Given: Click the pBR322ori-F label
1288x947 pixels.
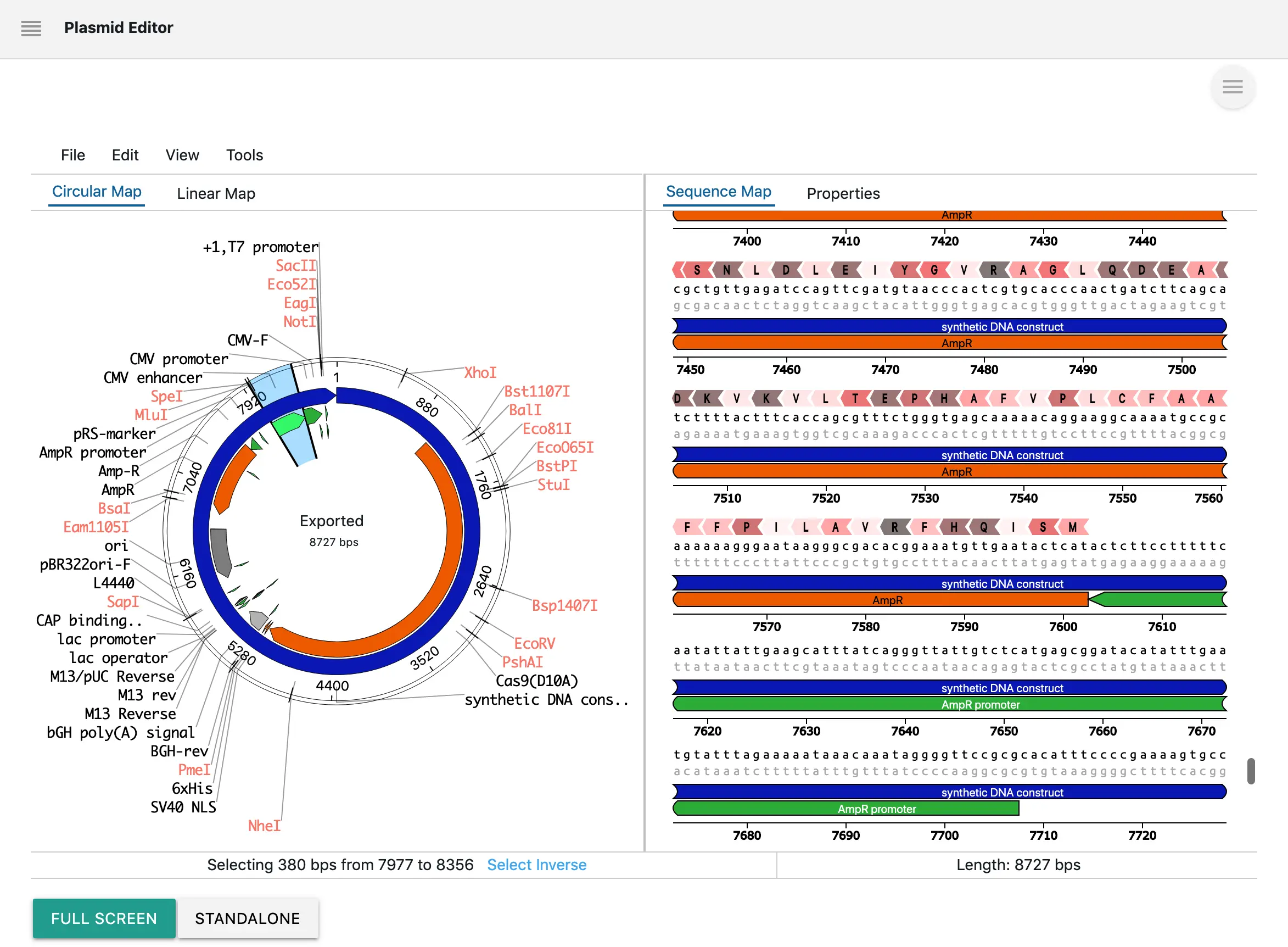Looking at the screenshot, I should click(85, 565).
